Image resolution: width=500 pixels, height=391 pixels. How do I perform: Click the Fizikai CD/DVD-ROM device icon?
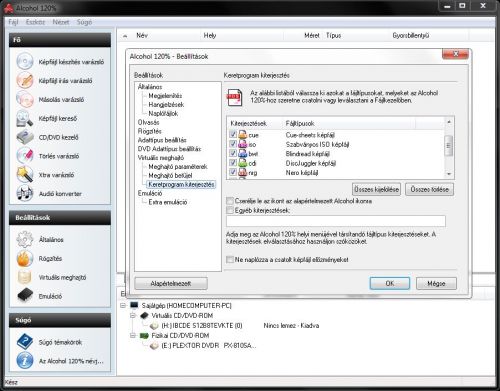(144, 335)
